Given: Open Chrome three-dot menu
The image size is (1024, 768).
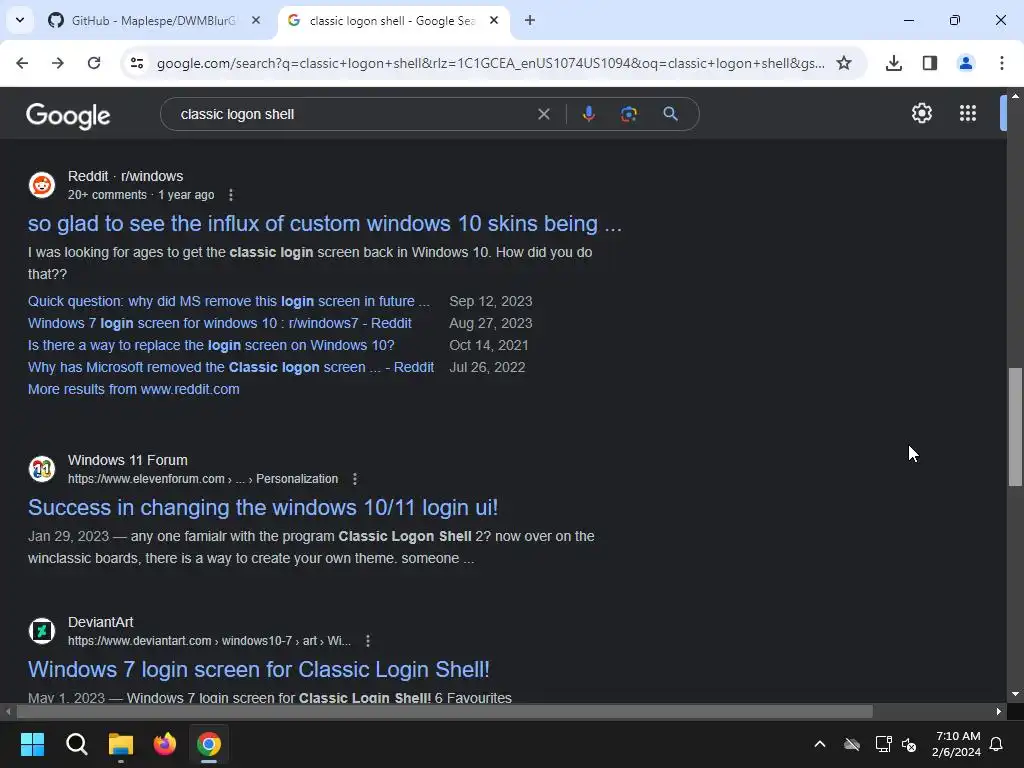Looking at the screenshot, I should [x=1001, y=63].
